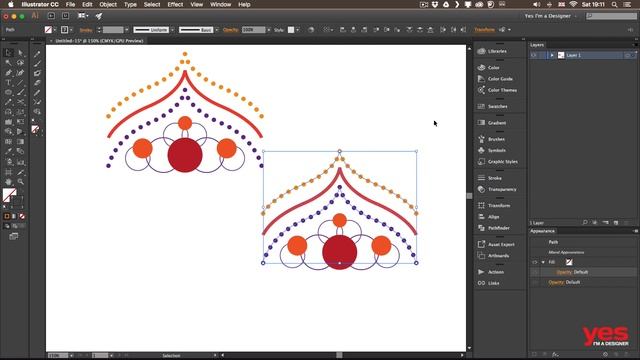Screen dimensions: 640x360
Task: Click the Transform link in control bar
Action: click(484, 30)
